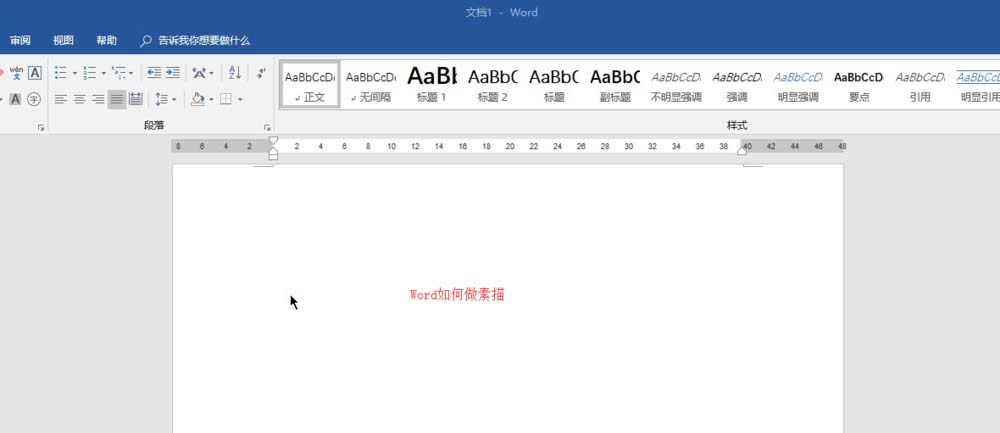Image resolution: width=1000 pixels, height=433 pixels.
Task: Open the Font dialog launcher
Action: pyautogui.click(x=41, y=128)
